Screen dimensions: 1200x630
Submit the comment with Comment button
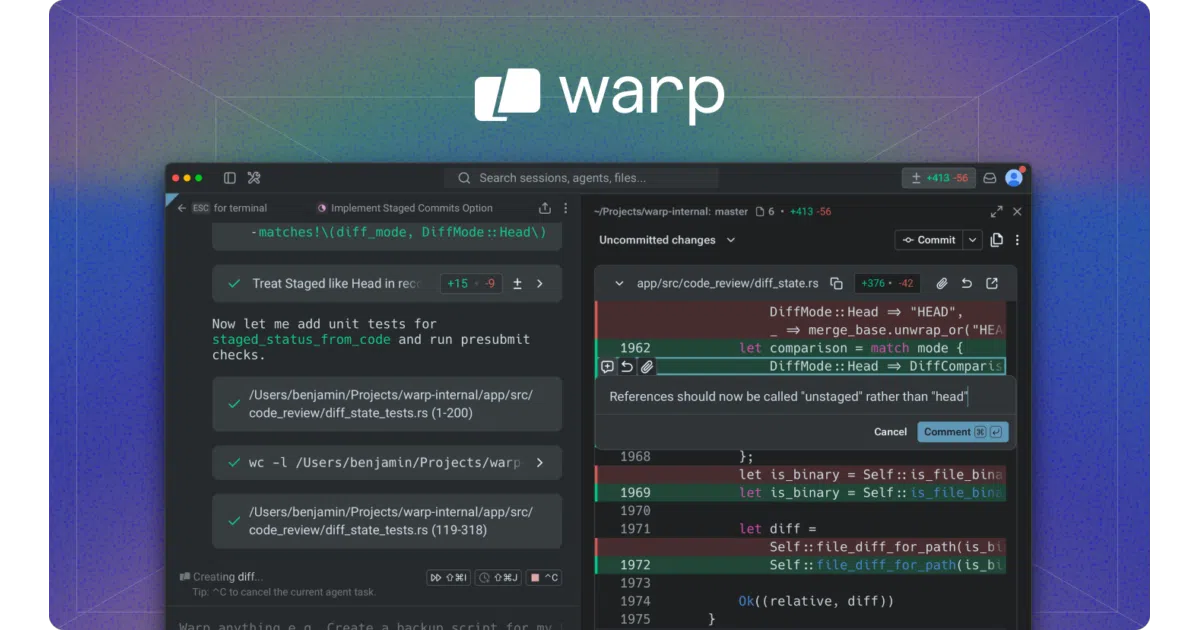(x=962, y=432)
